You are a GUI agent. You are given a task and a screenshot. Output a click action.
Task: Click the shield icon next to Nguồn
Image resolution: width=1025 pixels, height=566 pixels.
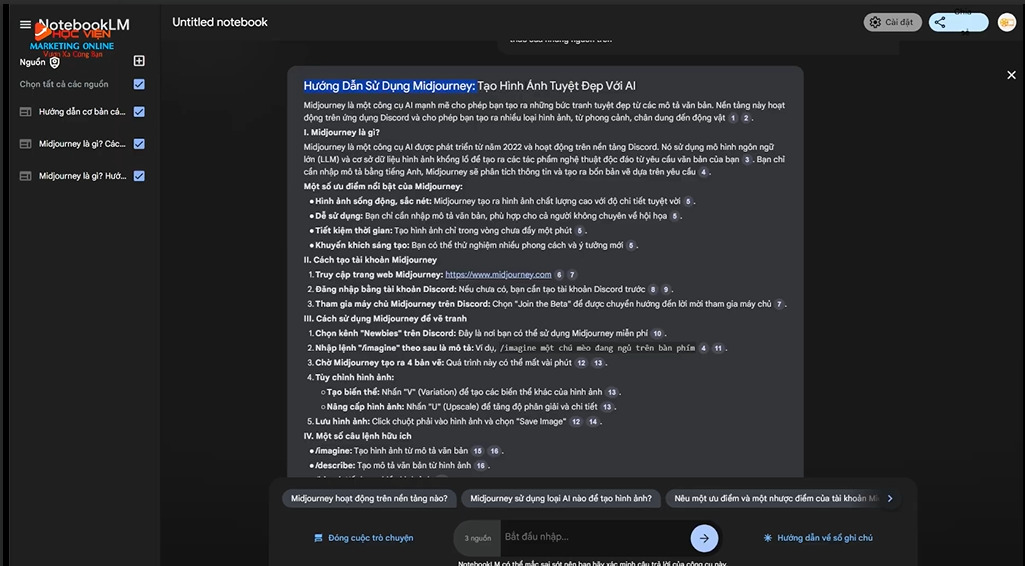pos(55,63)
